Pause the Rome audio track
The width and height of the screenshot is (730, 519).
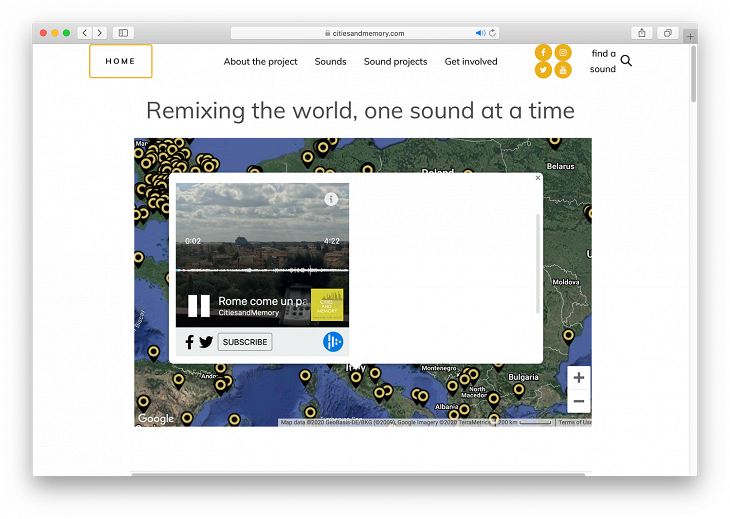(199, 306)
